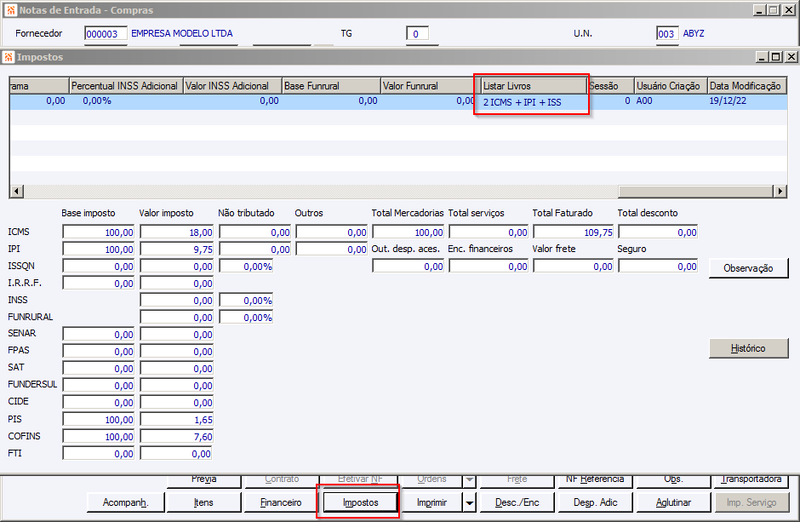This screenshot has height=522, width=800.
Task: Click the Aglutinar button
Action: (673, 503)
